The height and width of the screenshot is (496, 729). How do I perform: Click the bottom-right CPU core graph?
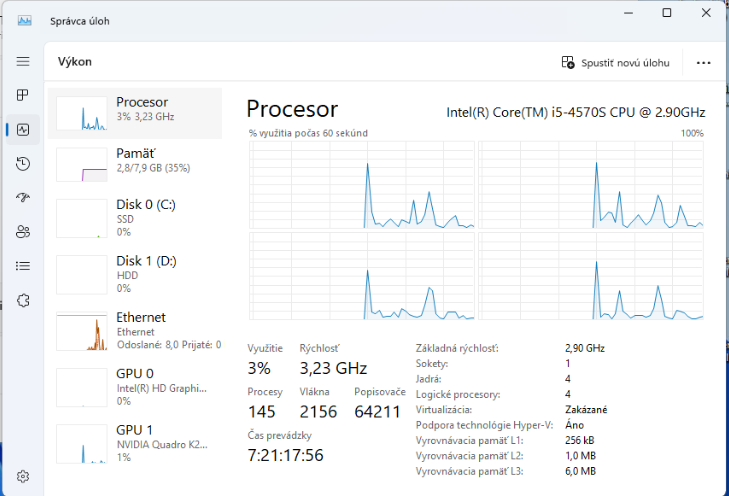tap(591, 276)
